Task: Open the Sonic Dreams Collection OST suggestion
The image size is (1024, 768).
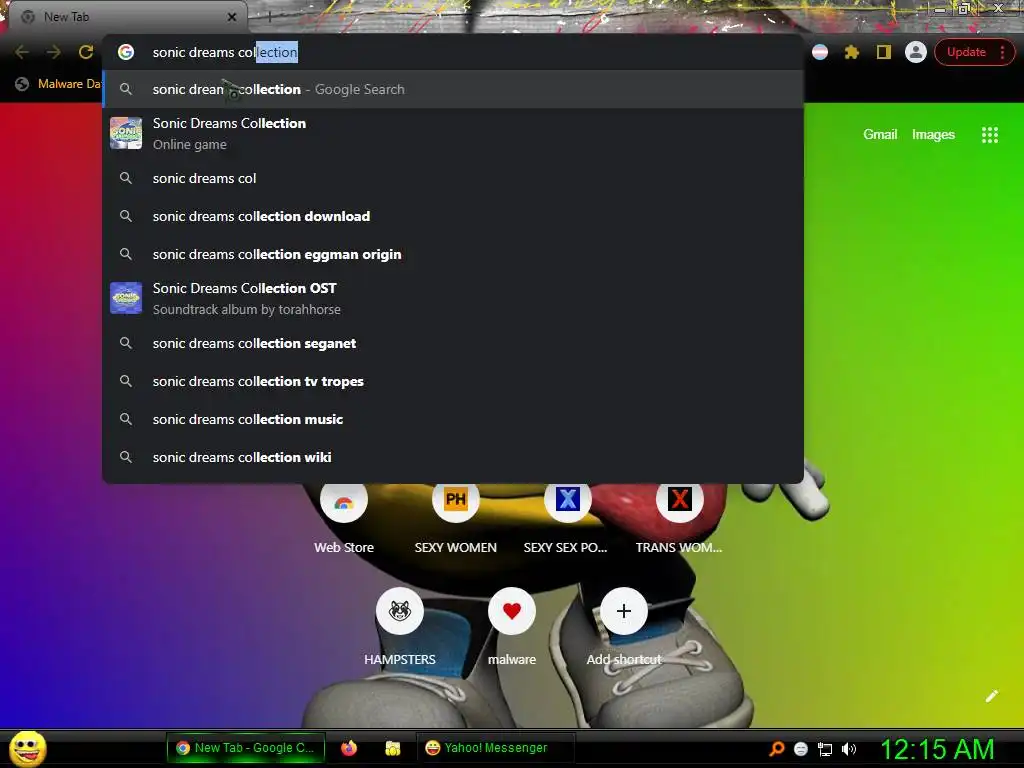Action: pyautogui.click(x=453, y=298)
